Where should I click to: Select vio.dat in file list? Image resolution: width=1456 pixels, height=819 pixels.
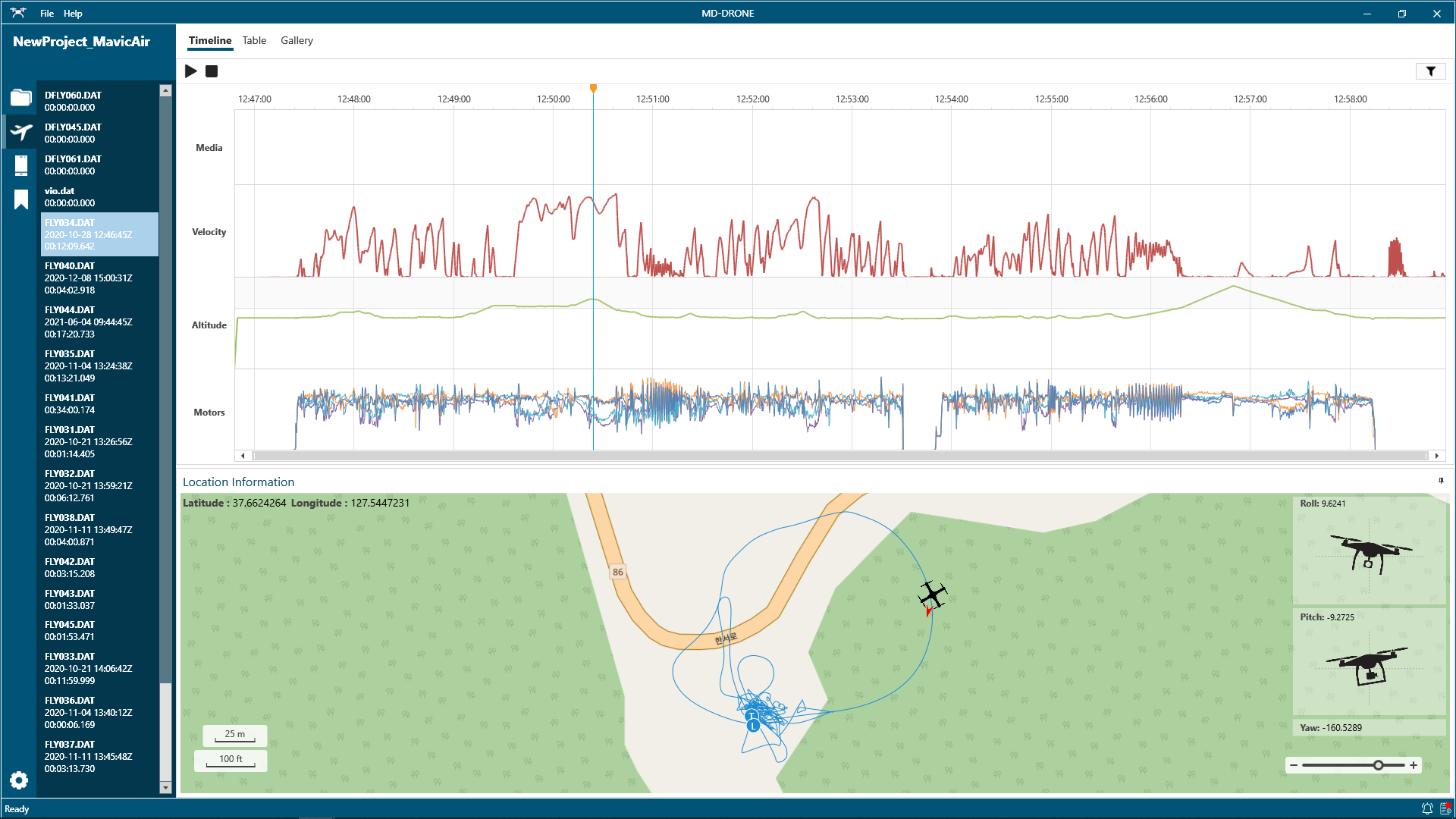pyautogui.click(x=99, y=196)
